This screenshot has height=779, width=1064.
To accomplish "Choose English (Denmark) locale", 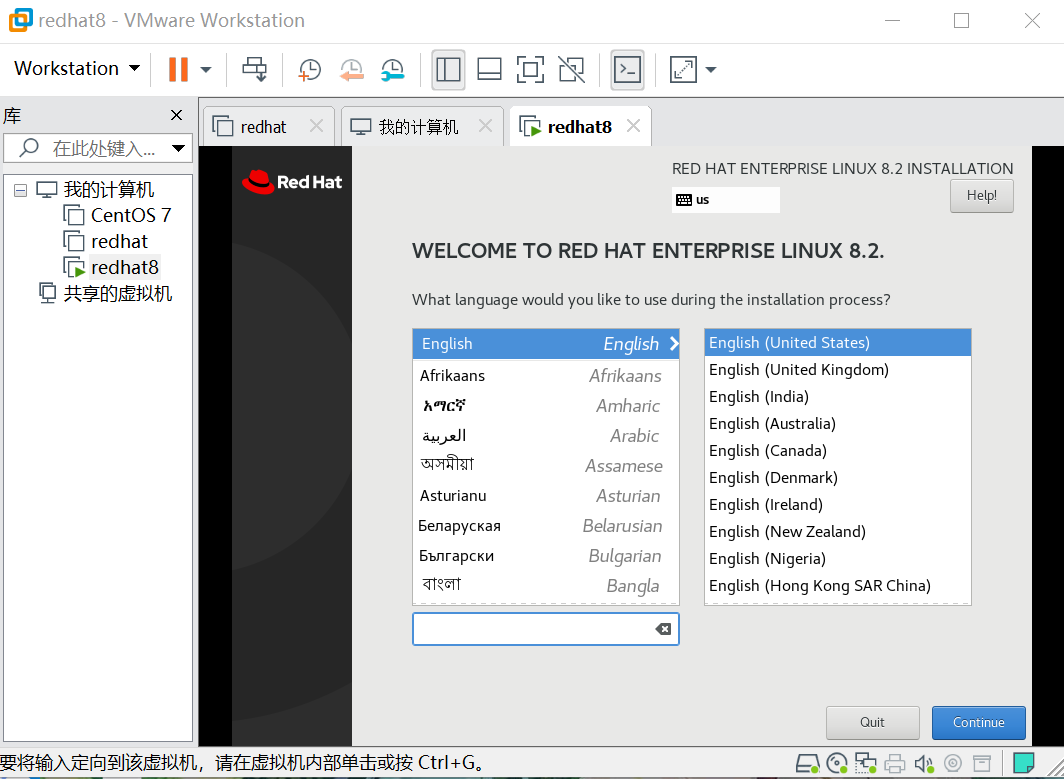I will tap(837, 478).
